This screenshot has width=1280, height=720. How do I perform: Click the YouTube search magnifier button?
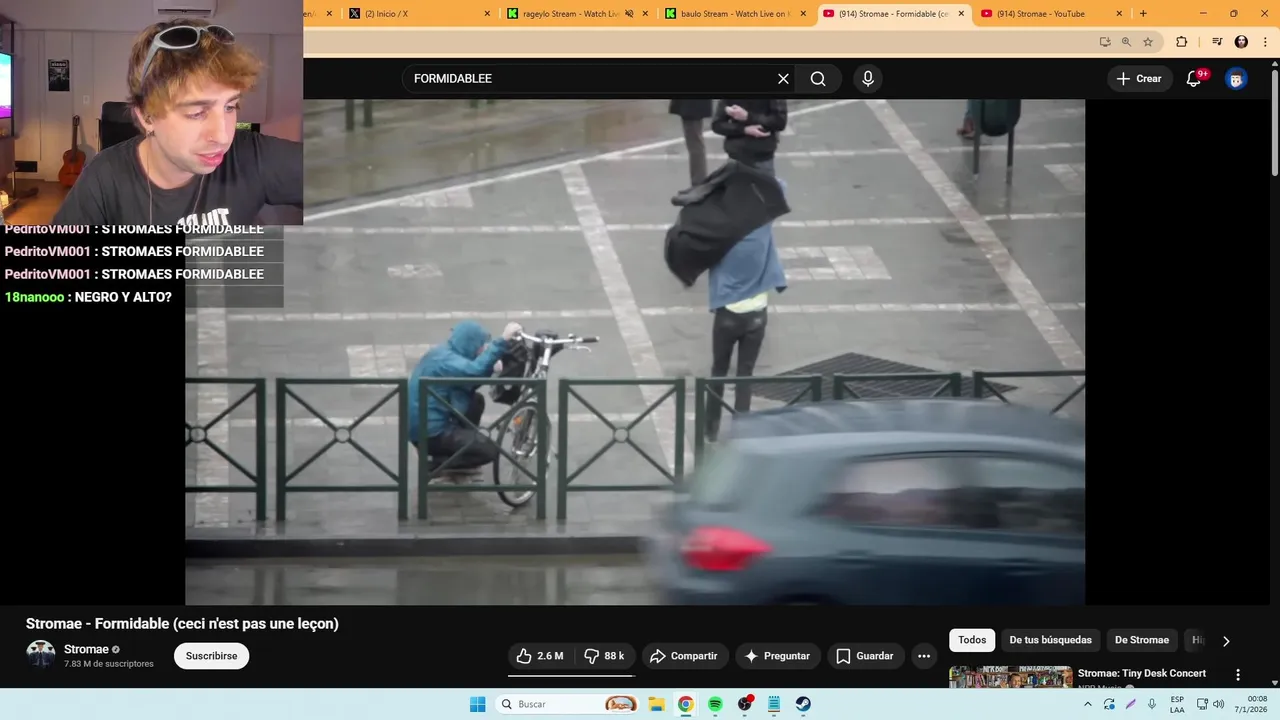818,79
